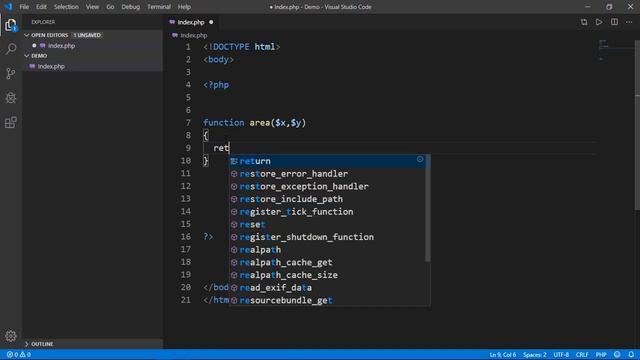
Task: Split the editor with split icon
Action: (x=614, y=22)
